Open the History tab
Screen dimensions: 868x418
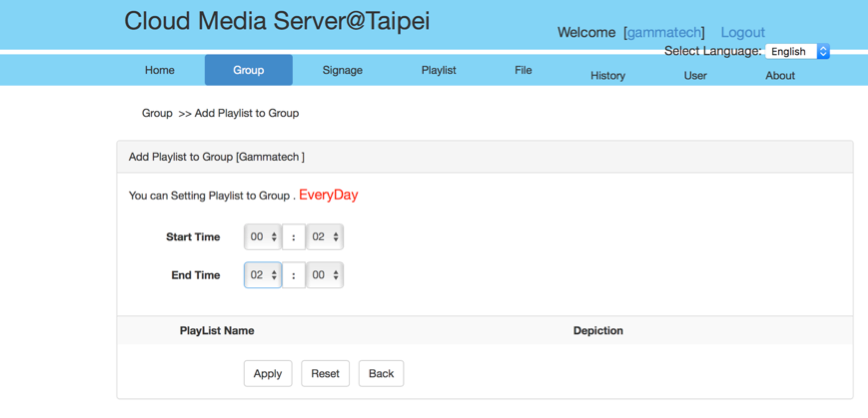tap(607, 75)
